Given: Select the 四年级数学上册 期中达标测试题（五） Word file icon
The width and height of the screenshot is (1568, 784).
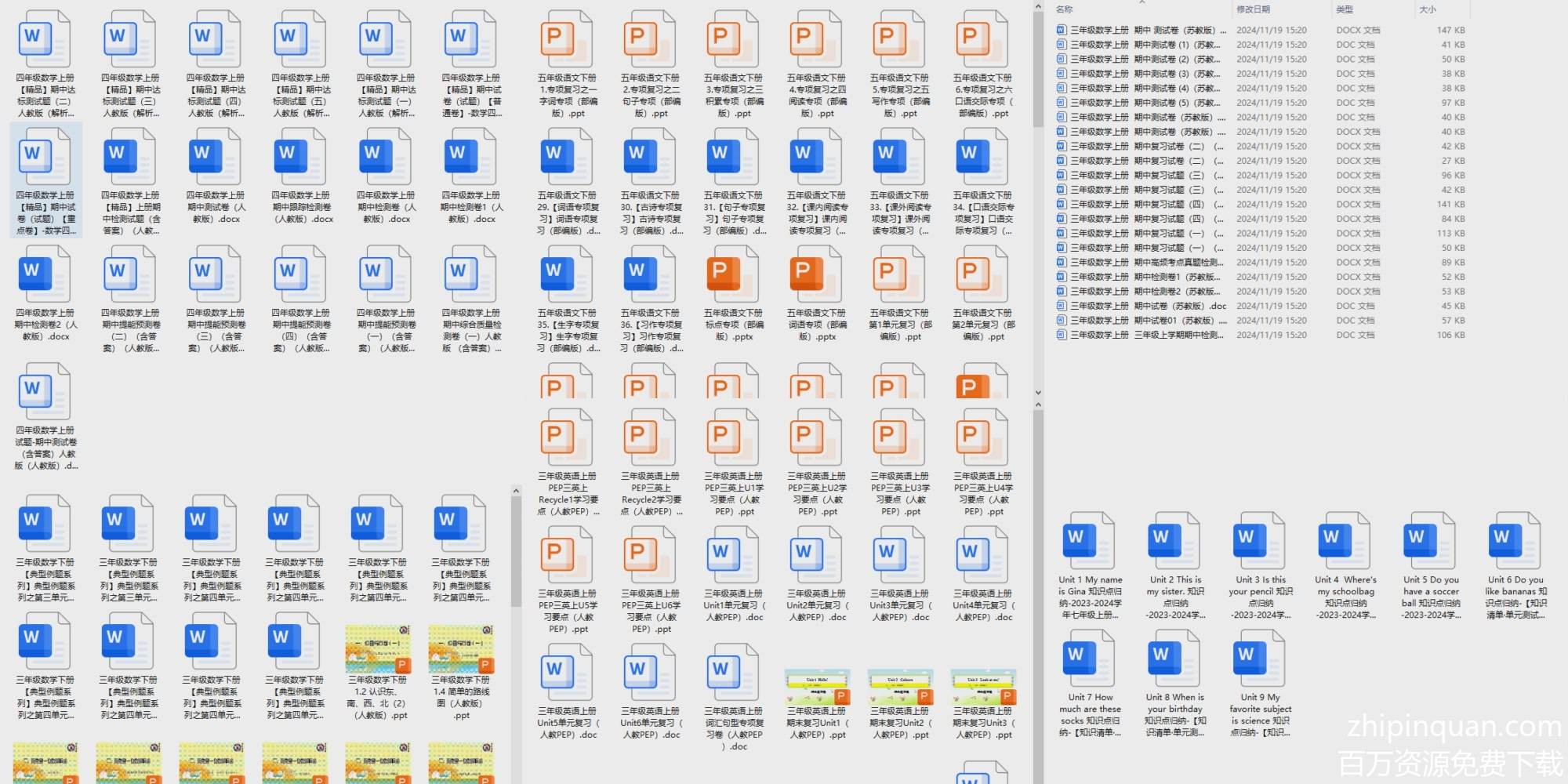Looking at the screenshot, I should (x=300, y=38).
